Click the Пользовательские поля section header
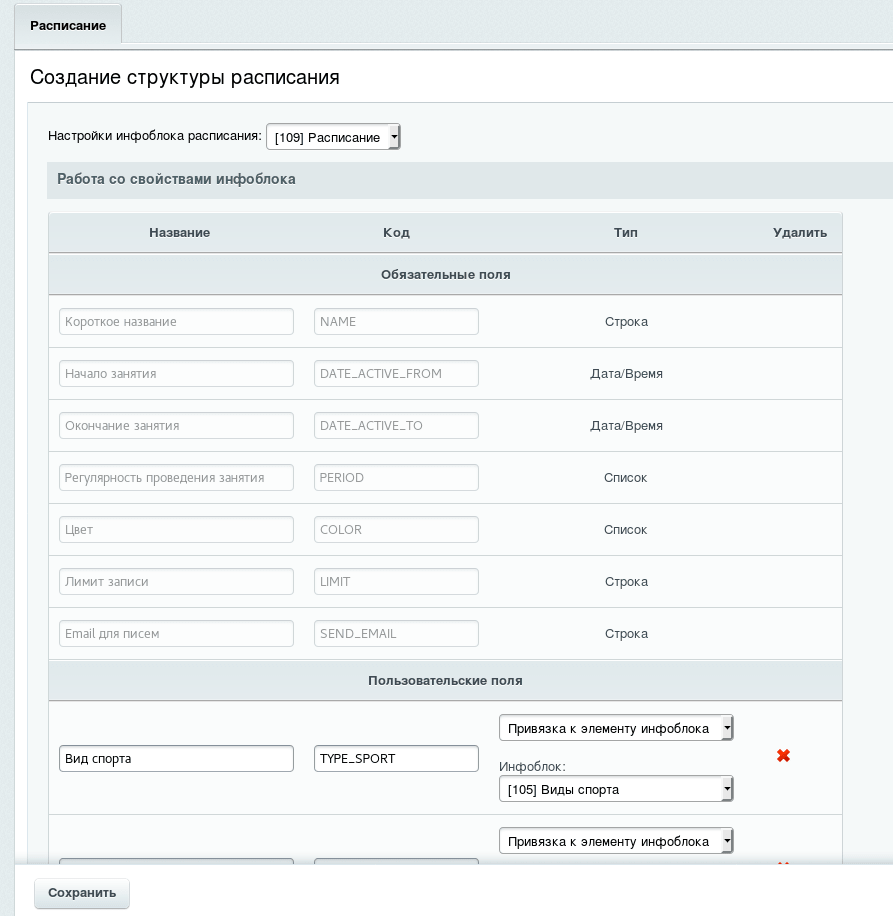This screenshot has height=916, width=893. (x=445, y=681)
